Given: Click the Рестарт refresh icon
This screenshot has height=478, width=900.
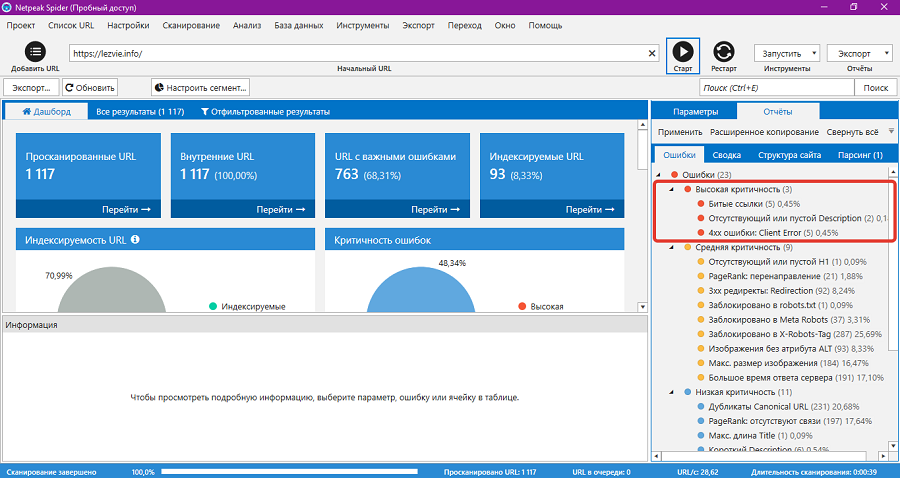Looking at the screenshot, I should coord(724,52).
